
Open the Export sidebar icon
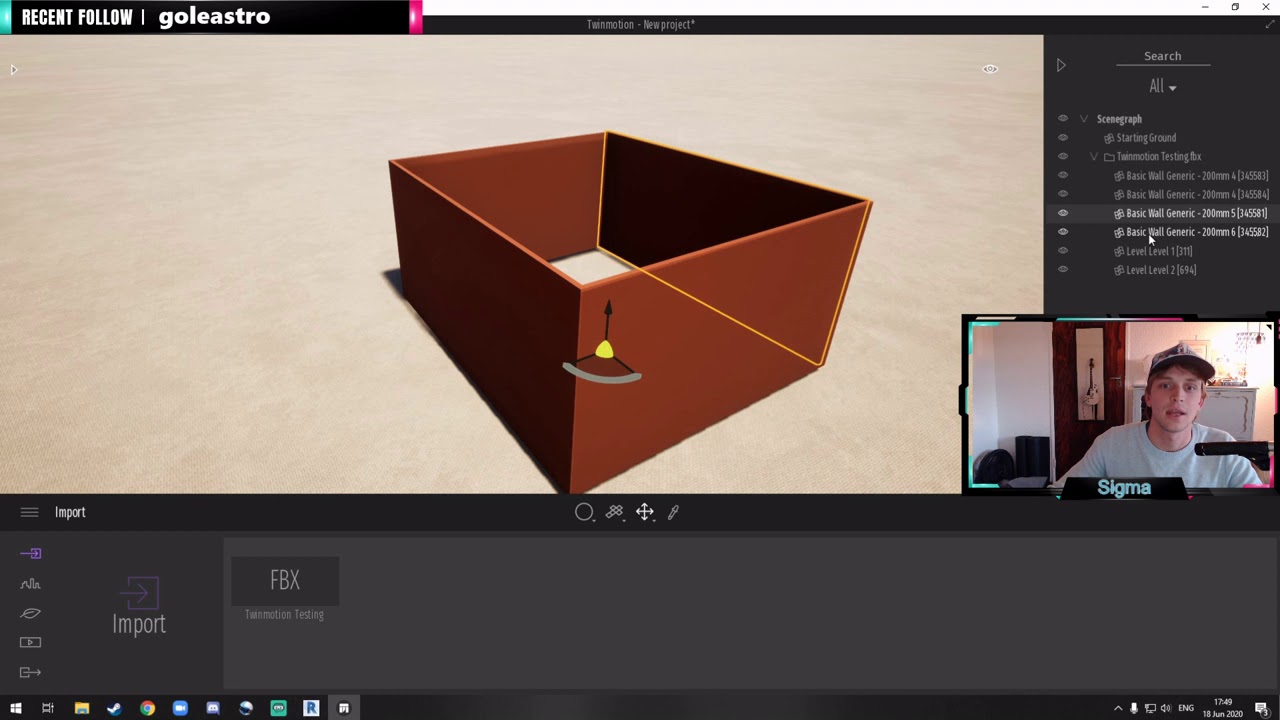point(30,672)
